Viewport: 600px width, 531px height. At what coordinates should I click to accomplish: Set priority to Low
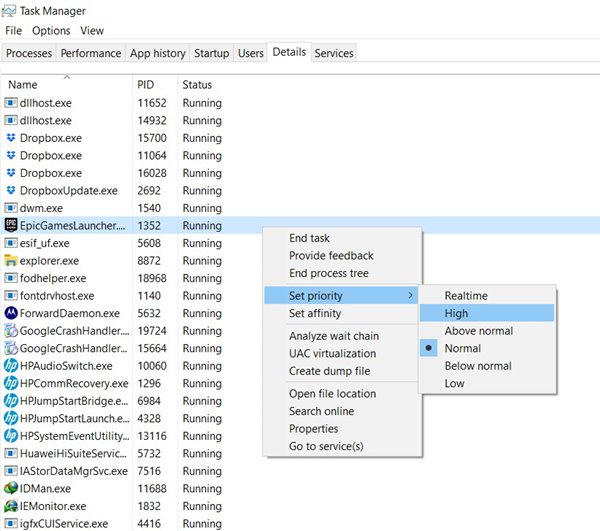pyautogui.click(x=487, y=383)
